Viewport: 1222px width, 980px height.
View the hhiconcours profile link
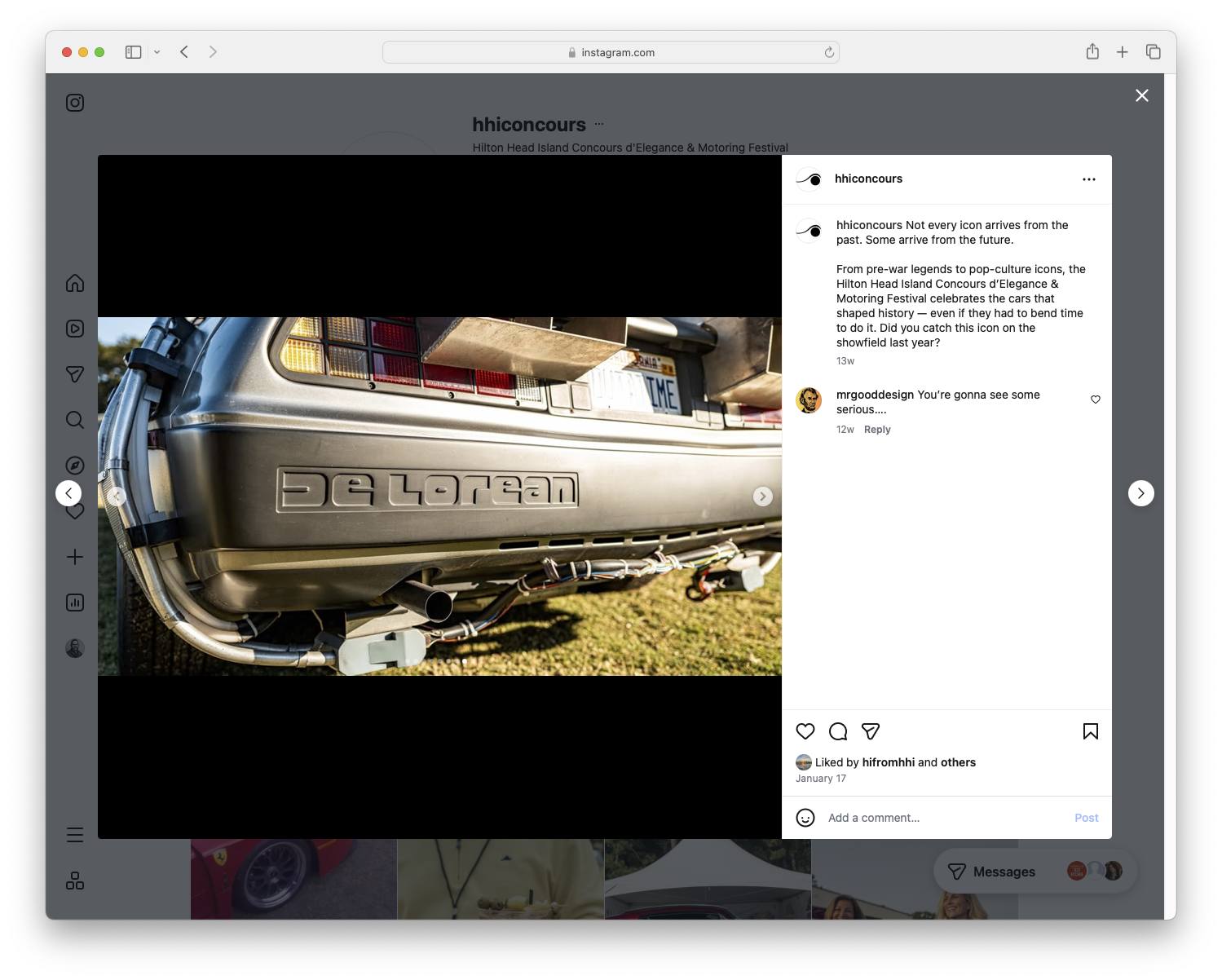point(869,178)
